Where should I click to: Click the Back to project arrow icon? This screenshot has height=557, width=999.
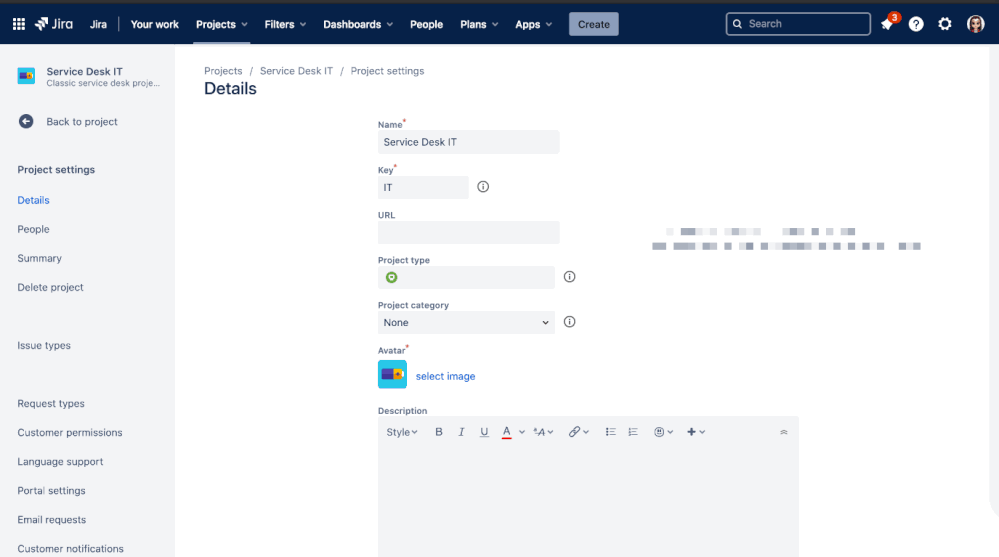point(26,121)
